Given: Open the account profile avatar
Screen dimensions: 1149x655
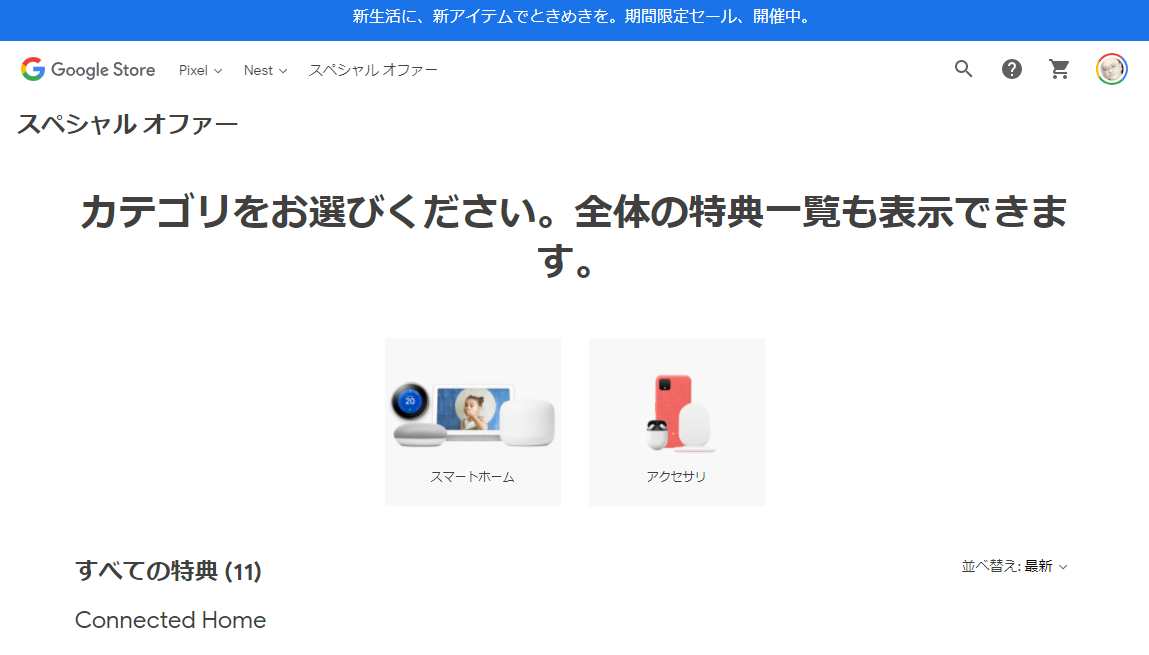Looking at the screenshot, I should (x=1112, y=70).
